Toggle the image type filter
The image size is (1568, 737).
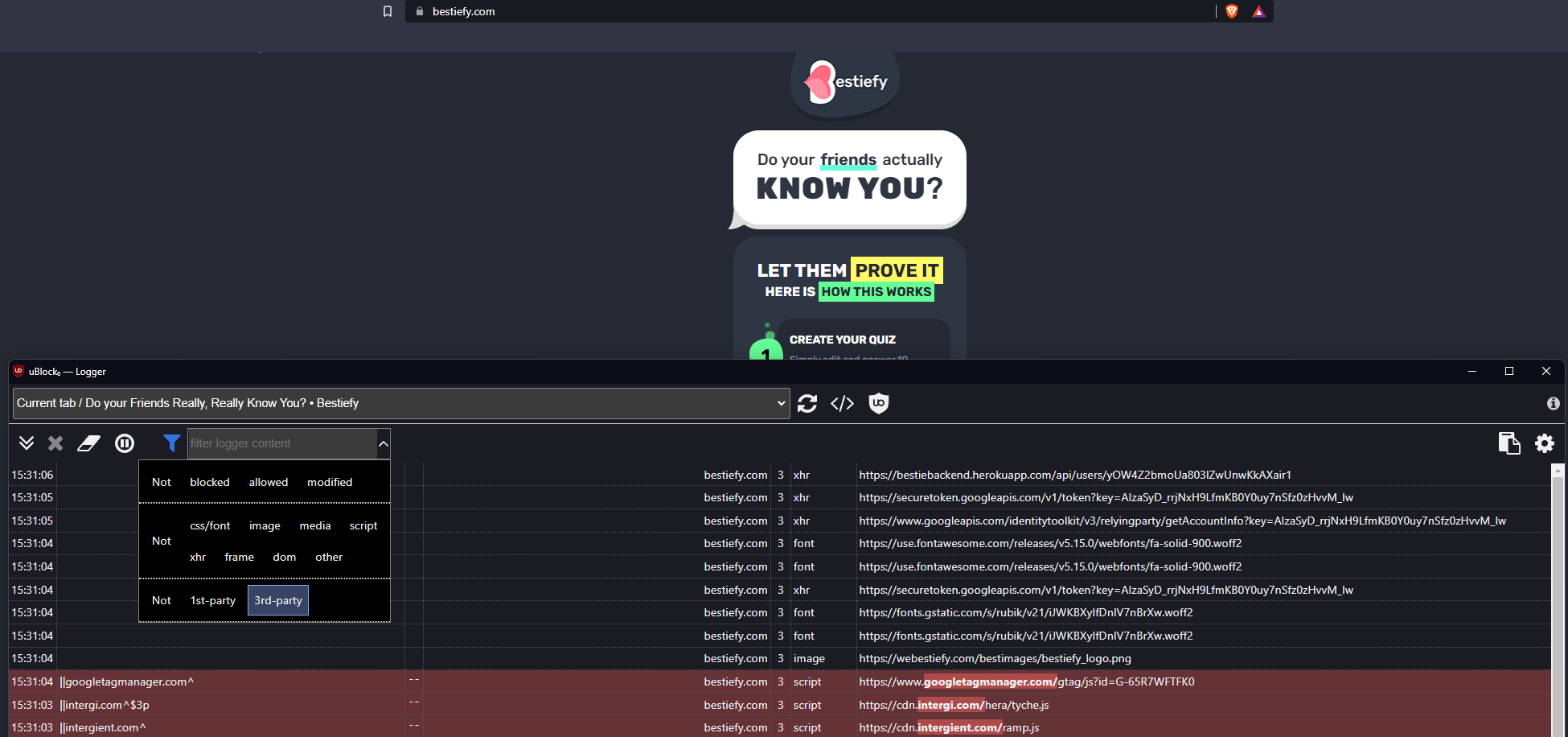(265, 525)
